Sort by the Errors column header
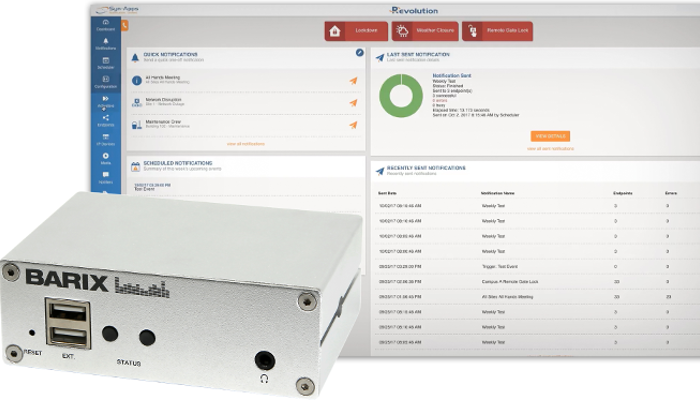The image size is (700, 400). click(671, 193)
